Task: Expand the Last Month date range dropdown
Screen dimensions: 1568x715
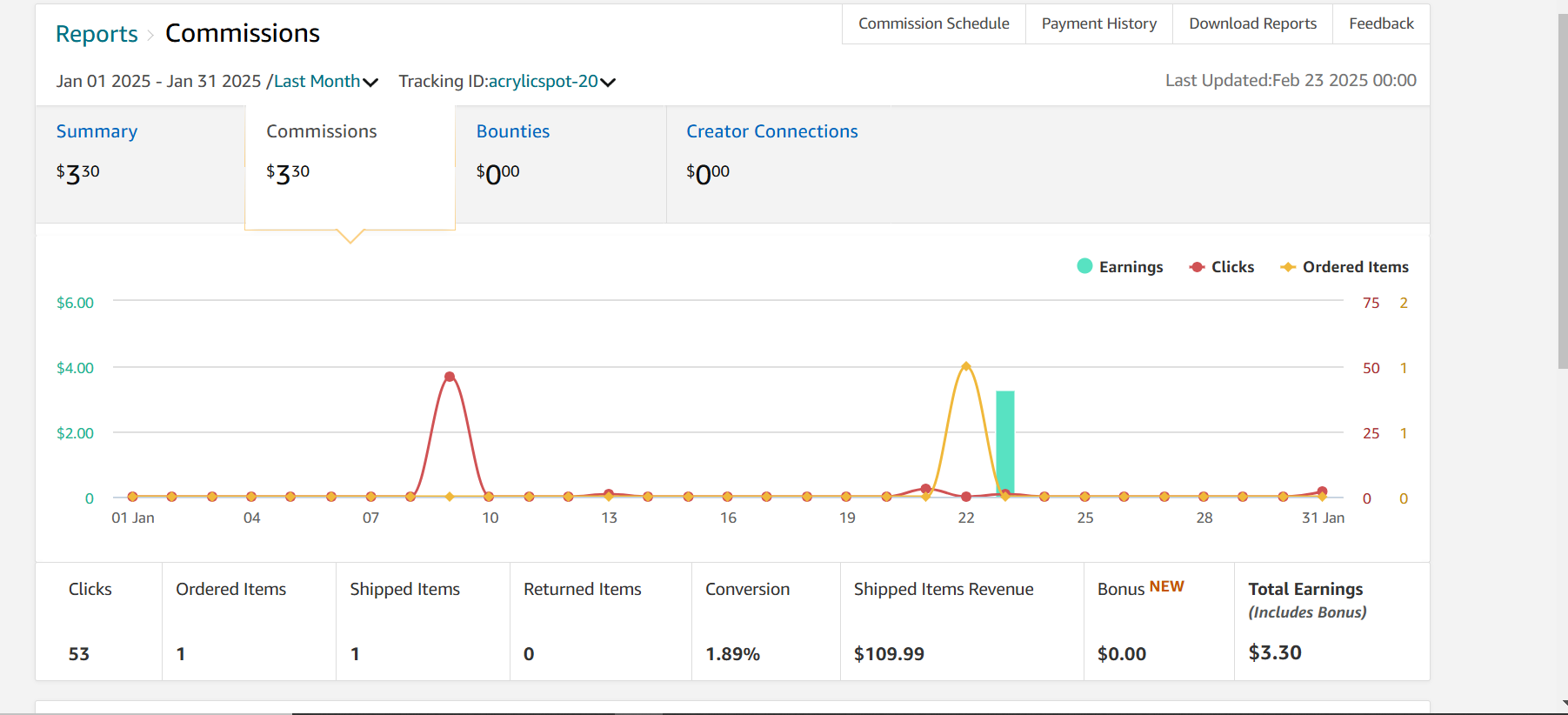Action: click(x=326, y=81)
